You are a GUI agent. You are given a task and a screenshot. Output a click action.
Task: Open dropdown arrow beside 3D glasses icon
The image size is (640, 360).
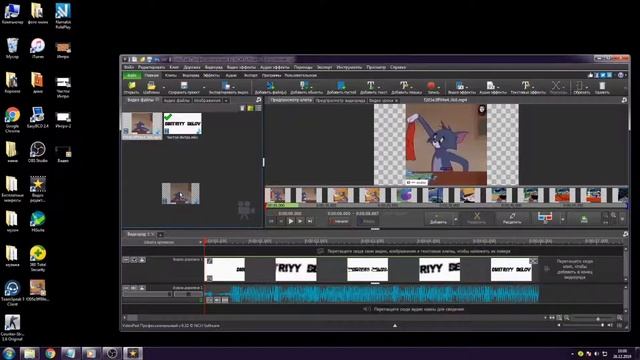(x=562, y=219)
